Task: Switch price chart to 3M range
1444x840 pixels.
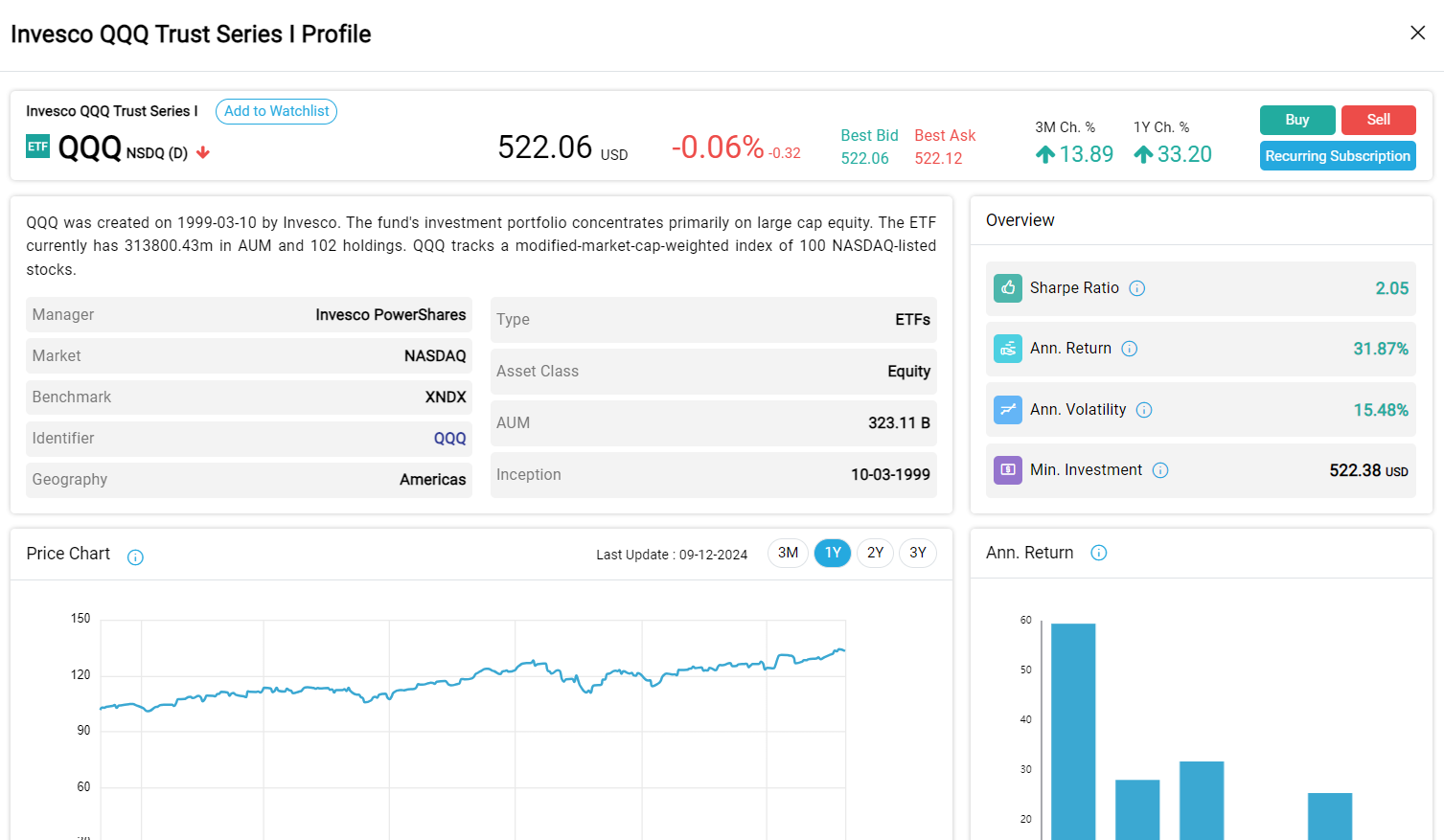Action: click(x=788, y=553)
